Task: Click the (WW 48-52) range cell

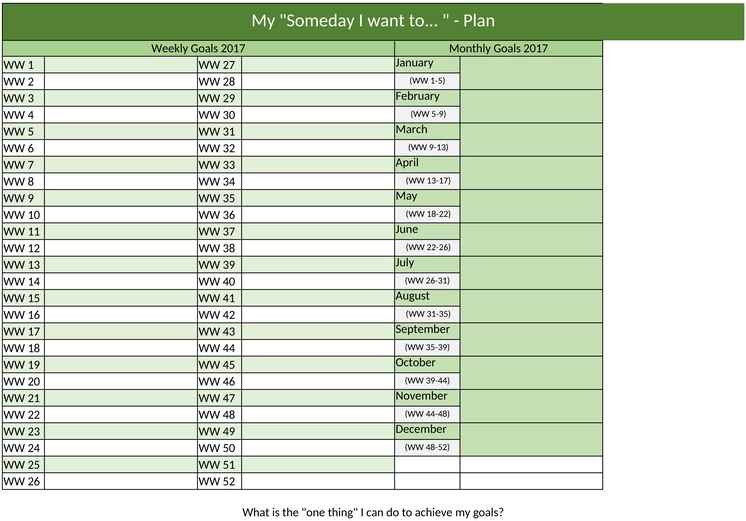Action: [427, 447]
